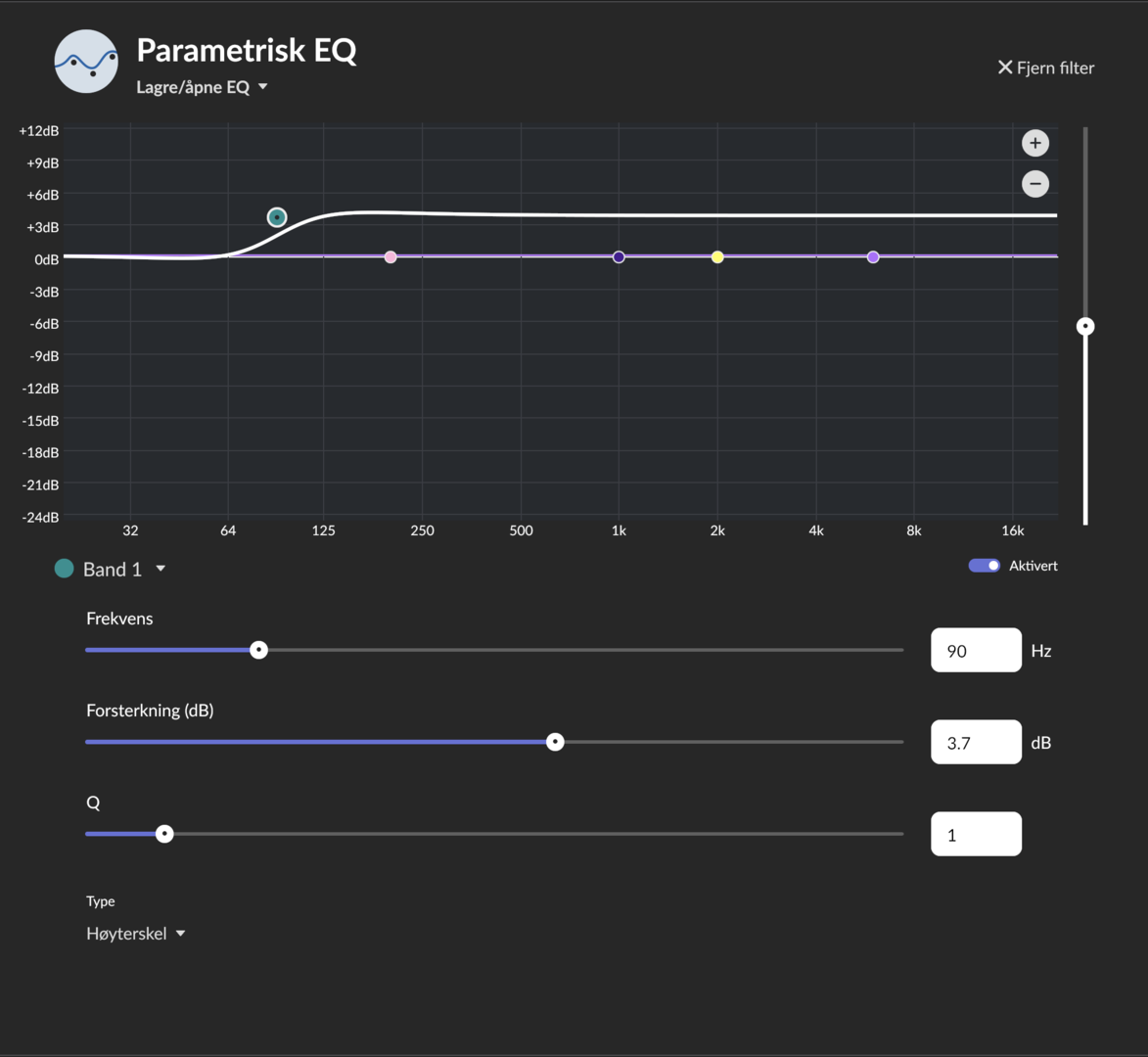Click the teal Band 1 color dot

65,569
